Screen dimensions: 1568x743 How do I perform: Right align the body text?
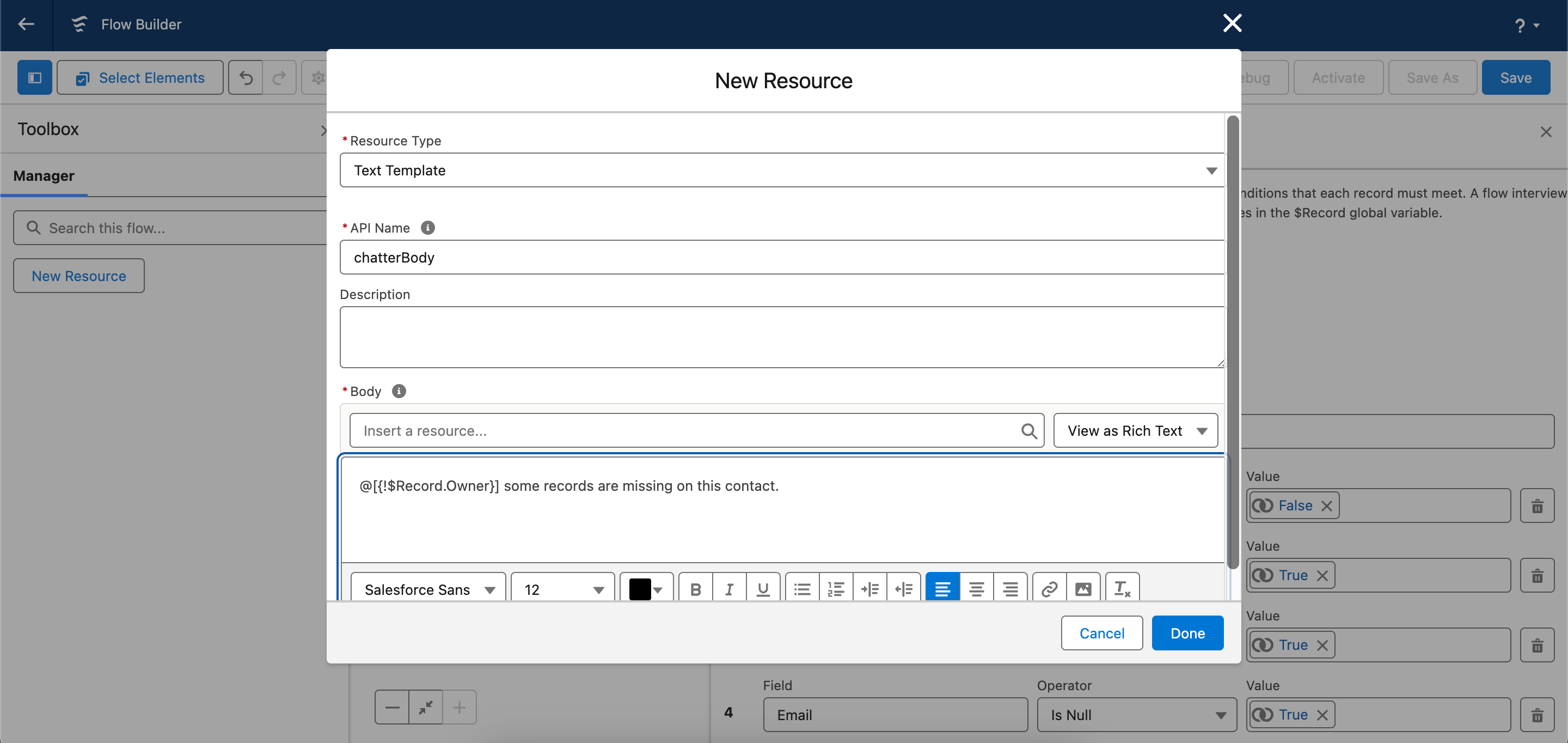pos(1010,588)
